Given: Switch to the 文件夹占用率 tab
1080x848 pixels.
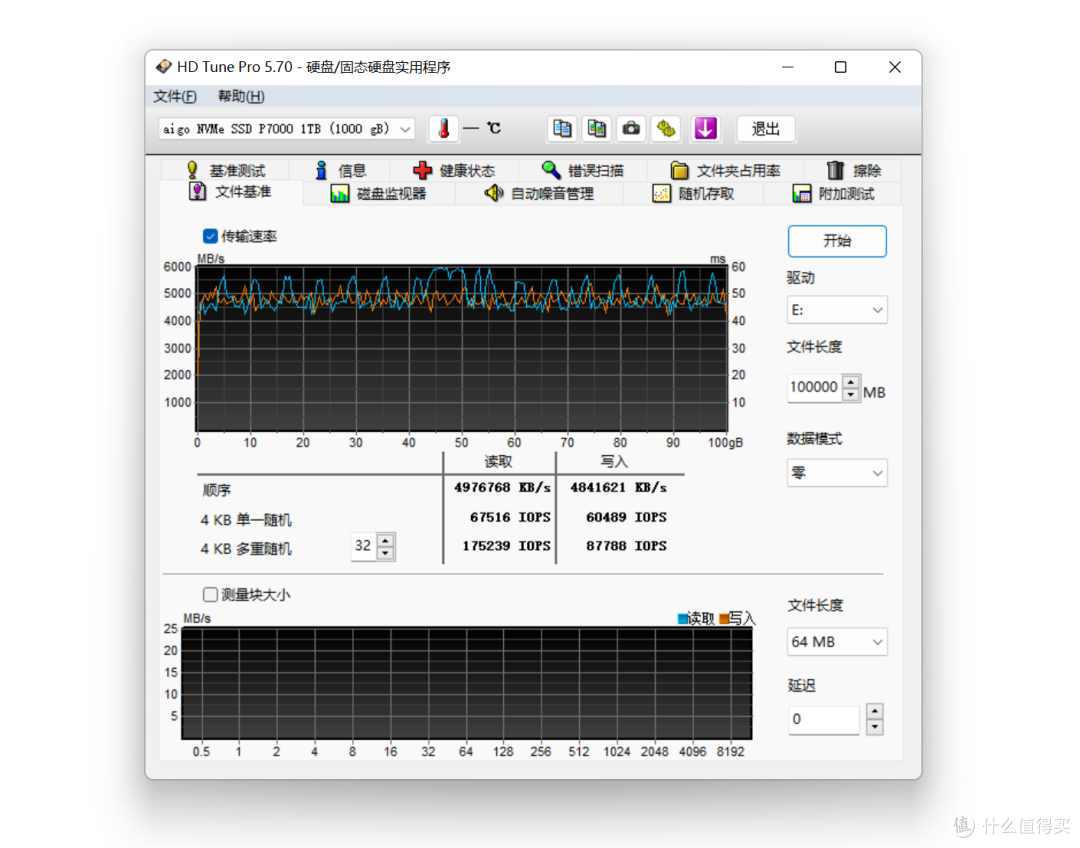Looking at the screenshot, I should (725, 170).
